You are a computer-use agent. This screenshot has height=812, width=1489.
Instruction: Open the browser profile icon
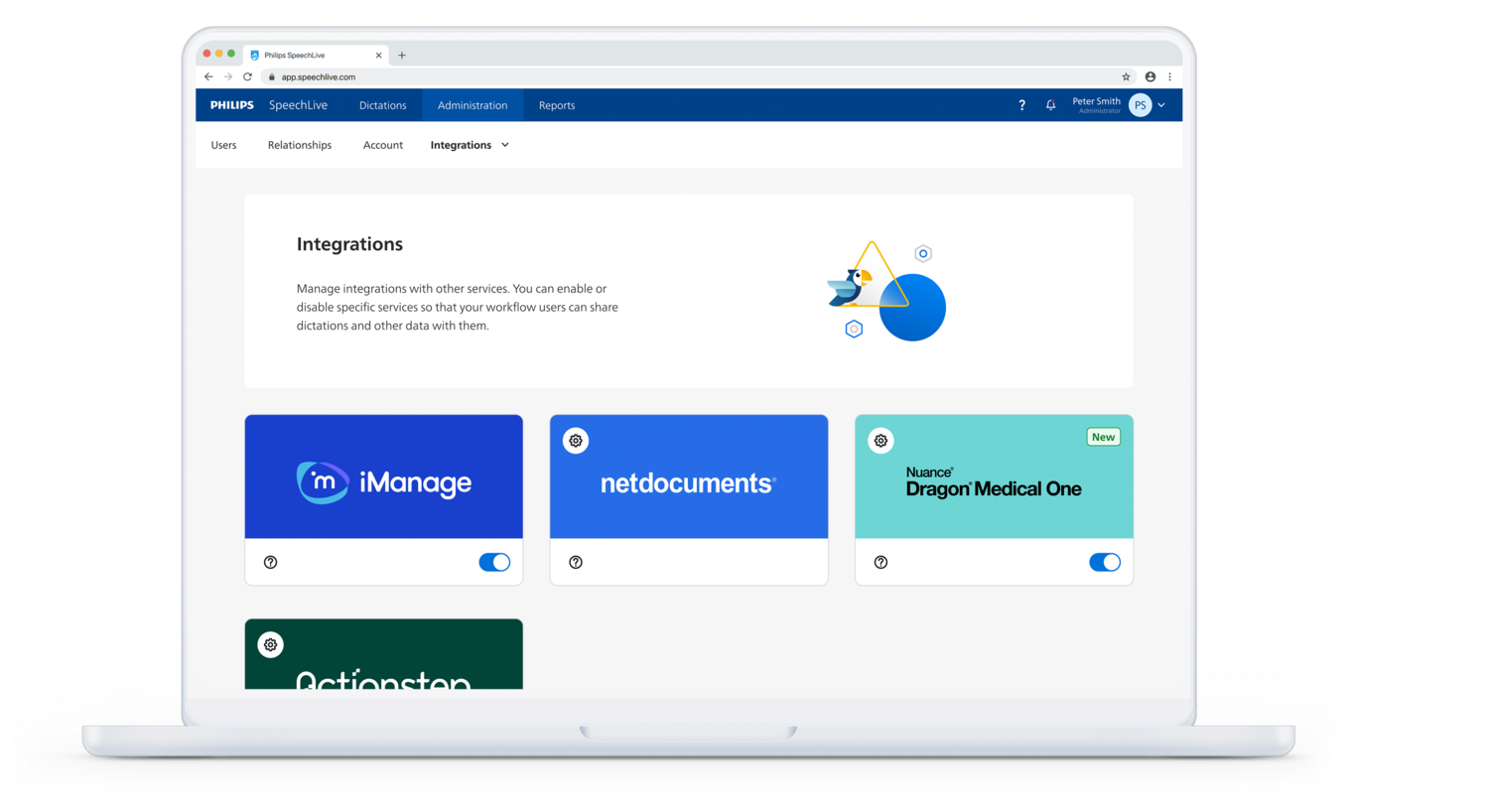coord(1150,76)
